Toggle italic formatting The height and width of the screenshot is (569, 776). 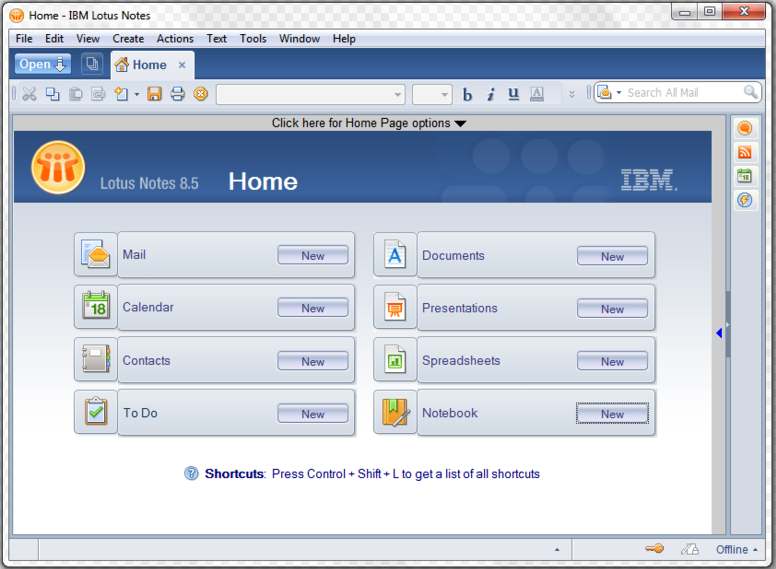[x=490, y=94]
